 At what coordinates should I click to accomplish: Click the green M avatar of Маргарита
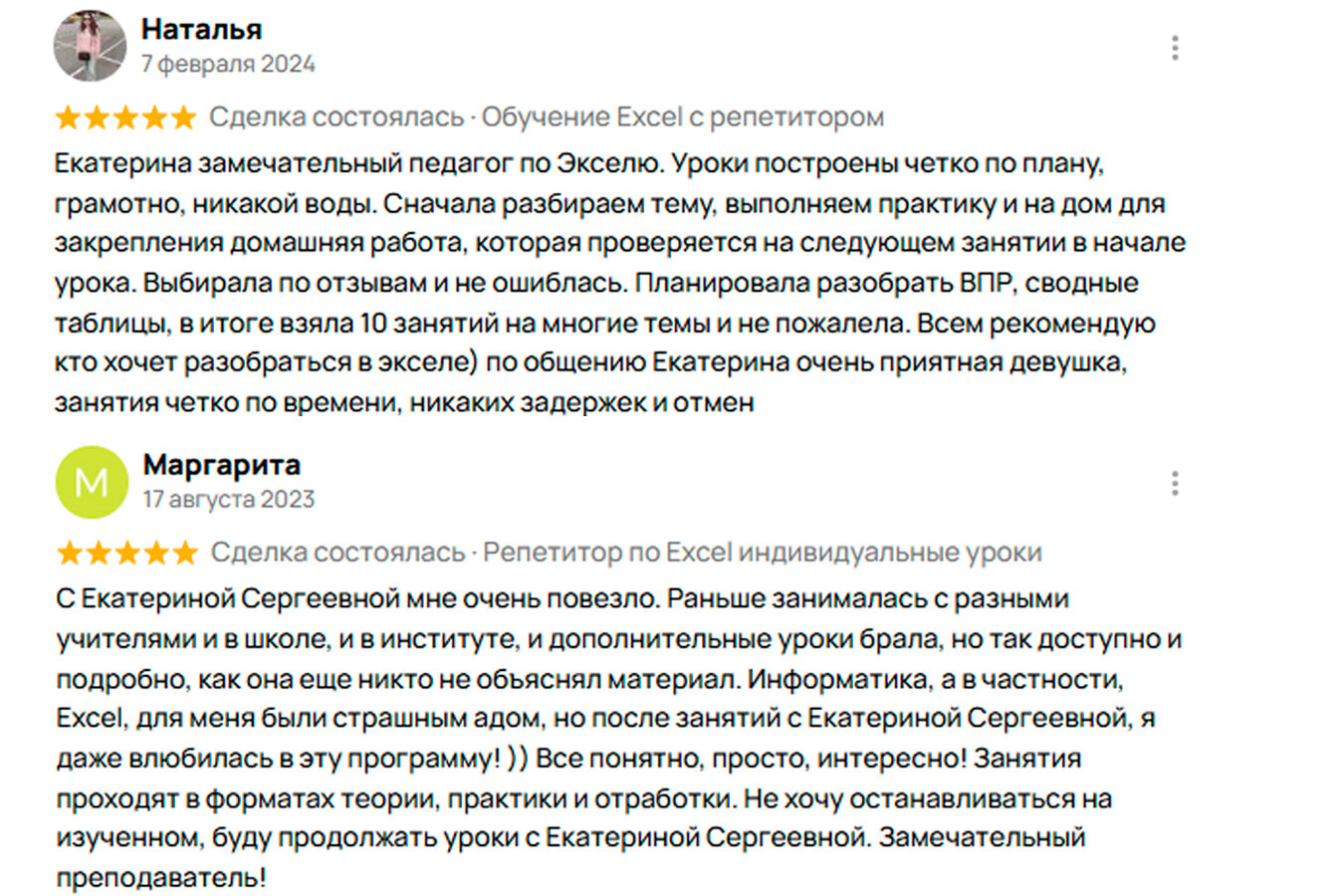tap(92, 482)
